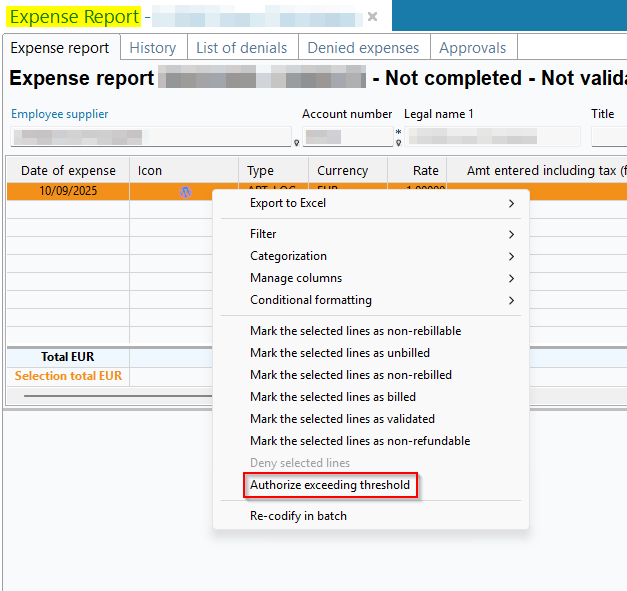Viewport: 627px width, 591px height.
Task: Mark the selected lines as non-rebillable
Action: click(x=355, y=331)
